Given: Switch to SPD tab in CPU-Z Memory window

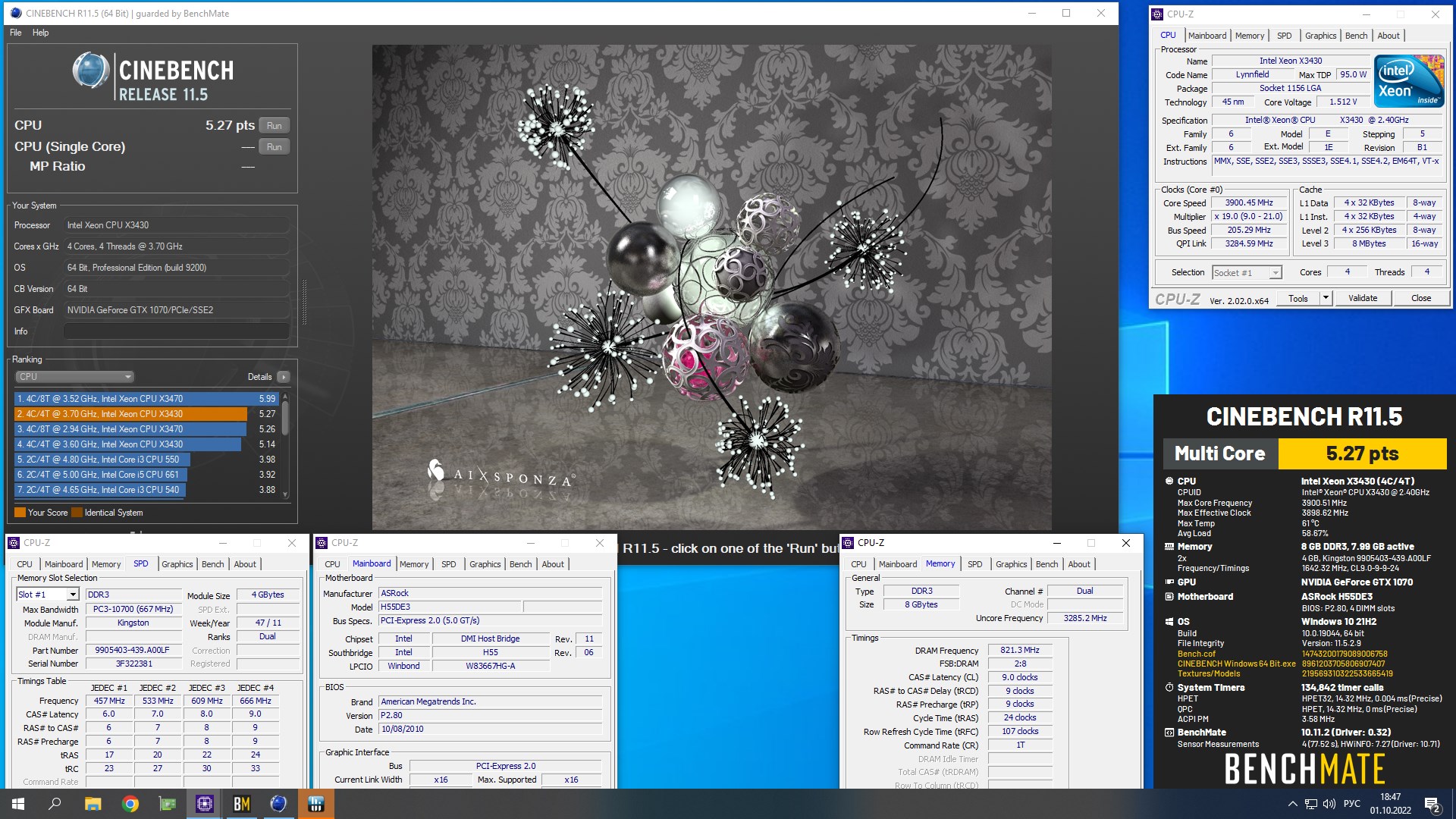Looking at the screenshot, I should (x=975, y=564).
